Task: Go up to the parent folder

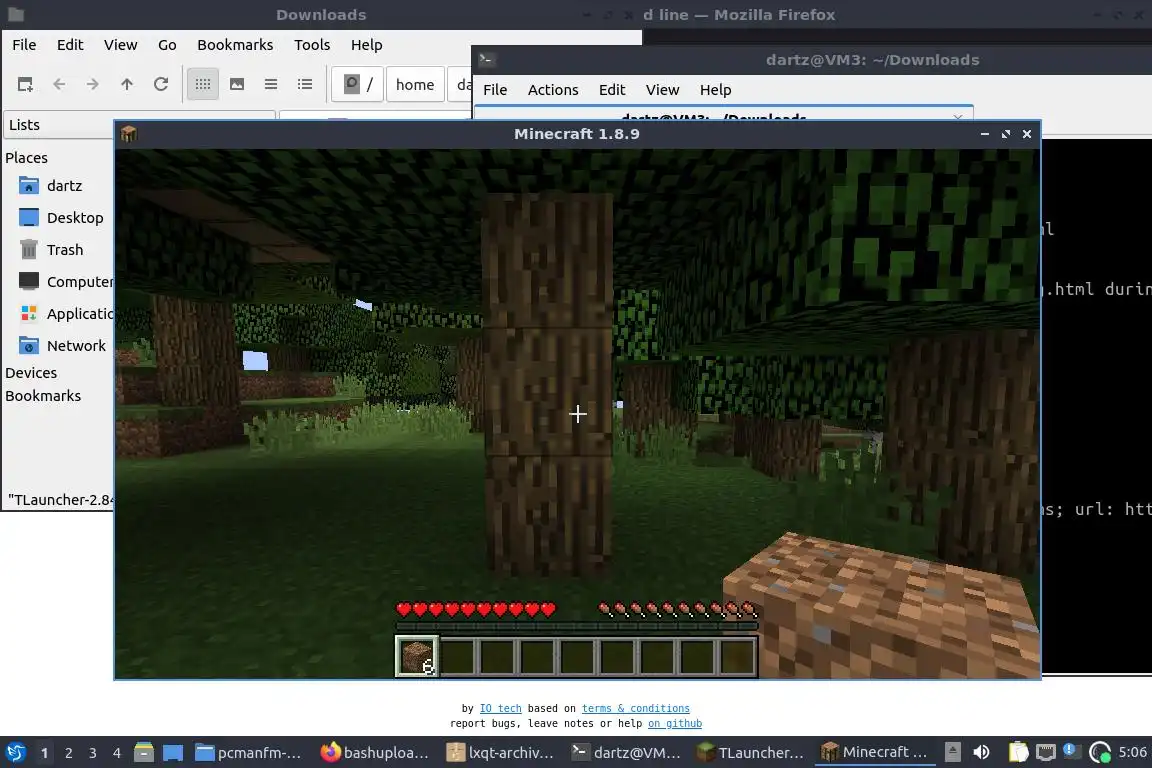Action: coord(126,85)
